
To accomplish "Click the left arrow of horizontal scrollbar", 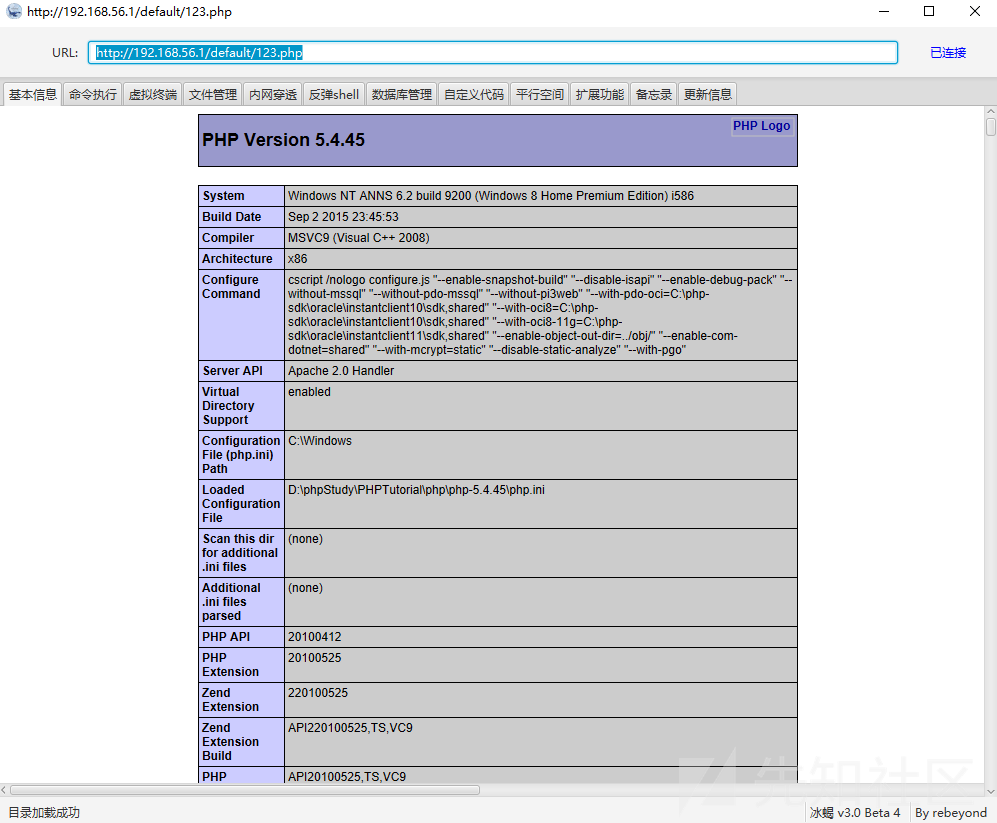I will 4,791.
